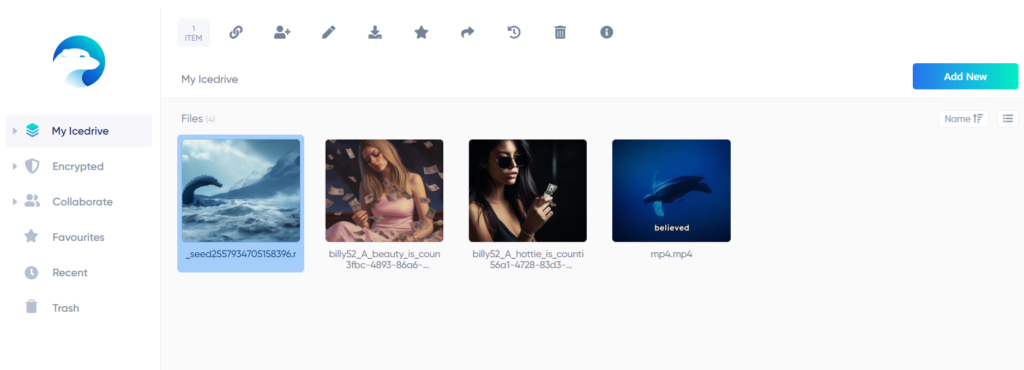Click the pencil rename icon
Screen dimensions: 1024x370
328,32
